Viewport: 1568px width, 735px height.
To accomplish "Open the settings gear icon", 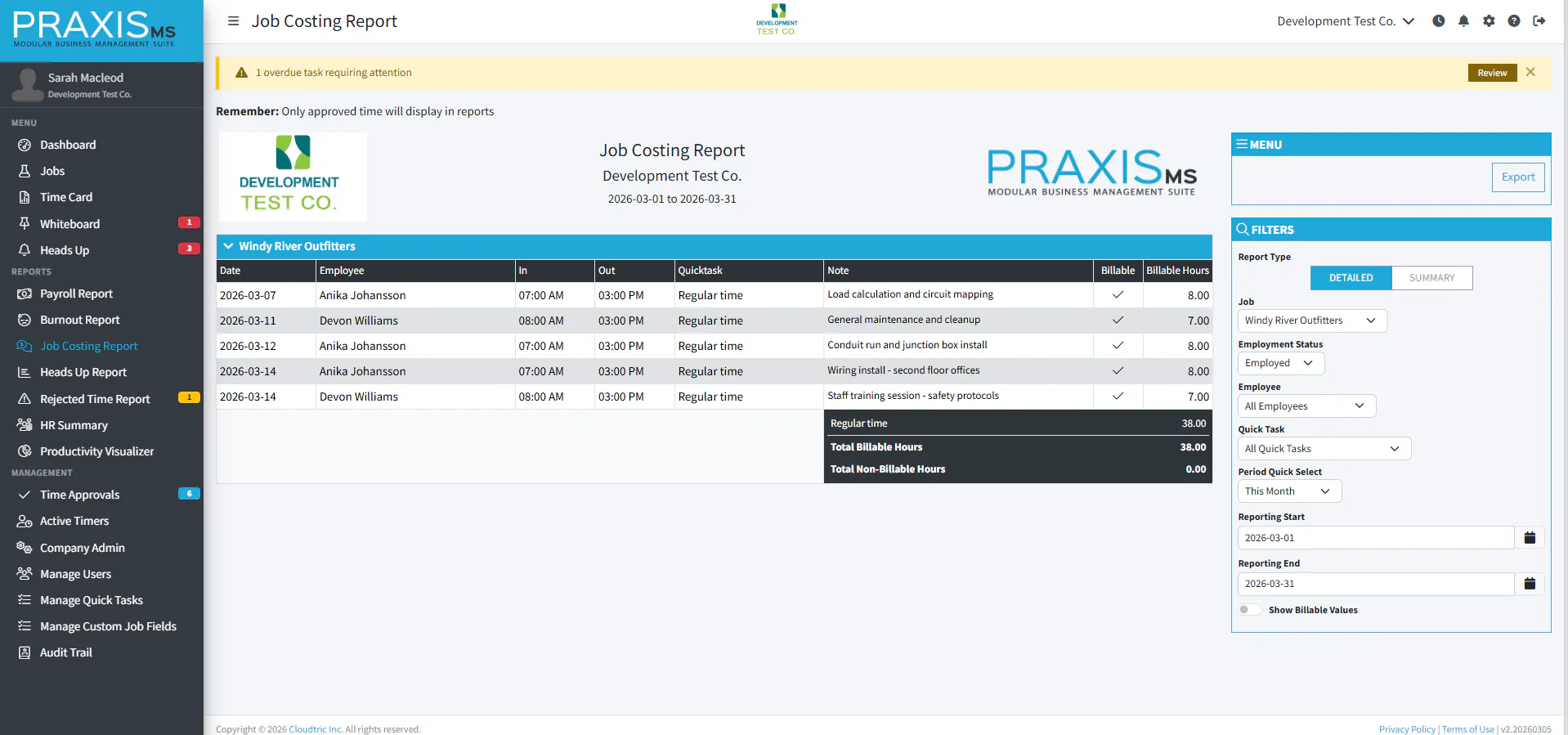I will (1489, 21).
